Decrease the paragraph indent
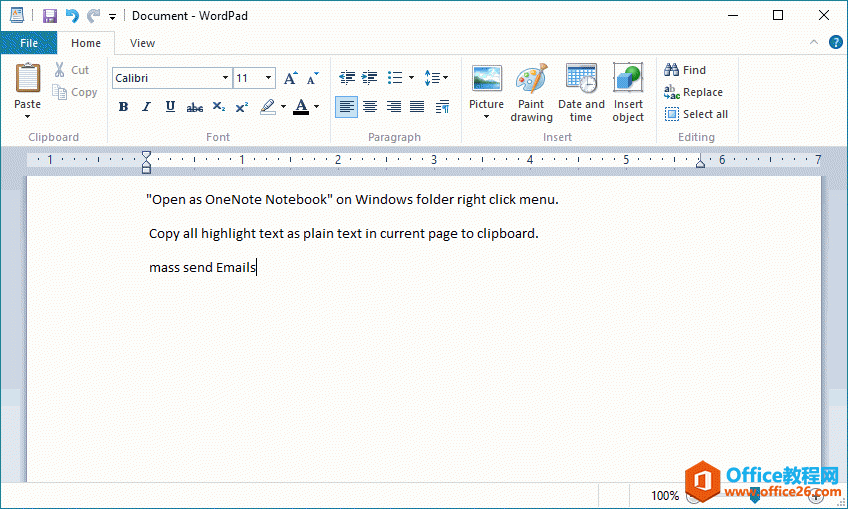Viewport: 848px width, 509px height. [x=347, y=78]
